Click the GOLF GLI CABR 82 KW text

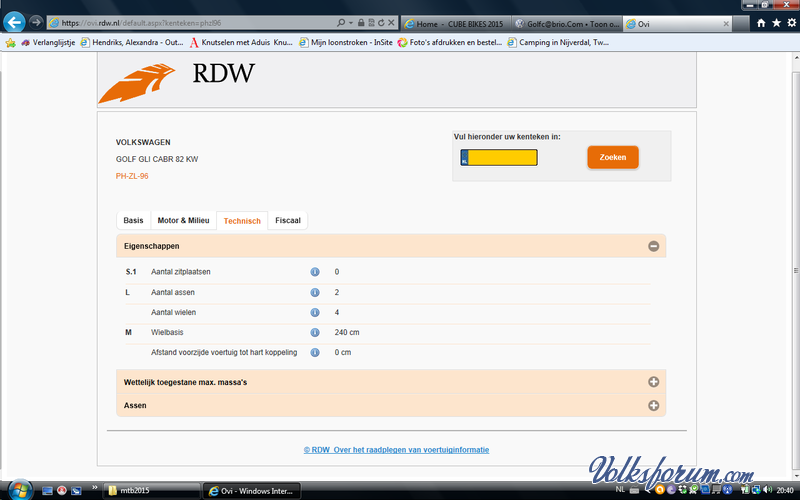pyautogui.click(x=157, y=159)
